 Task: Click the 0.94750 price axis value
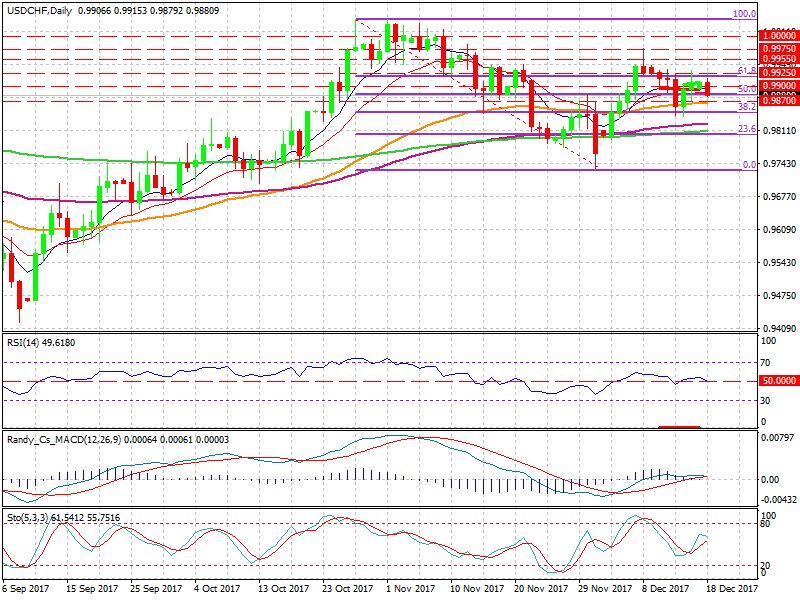pos(780,296)
